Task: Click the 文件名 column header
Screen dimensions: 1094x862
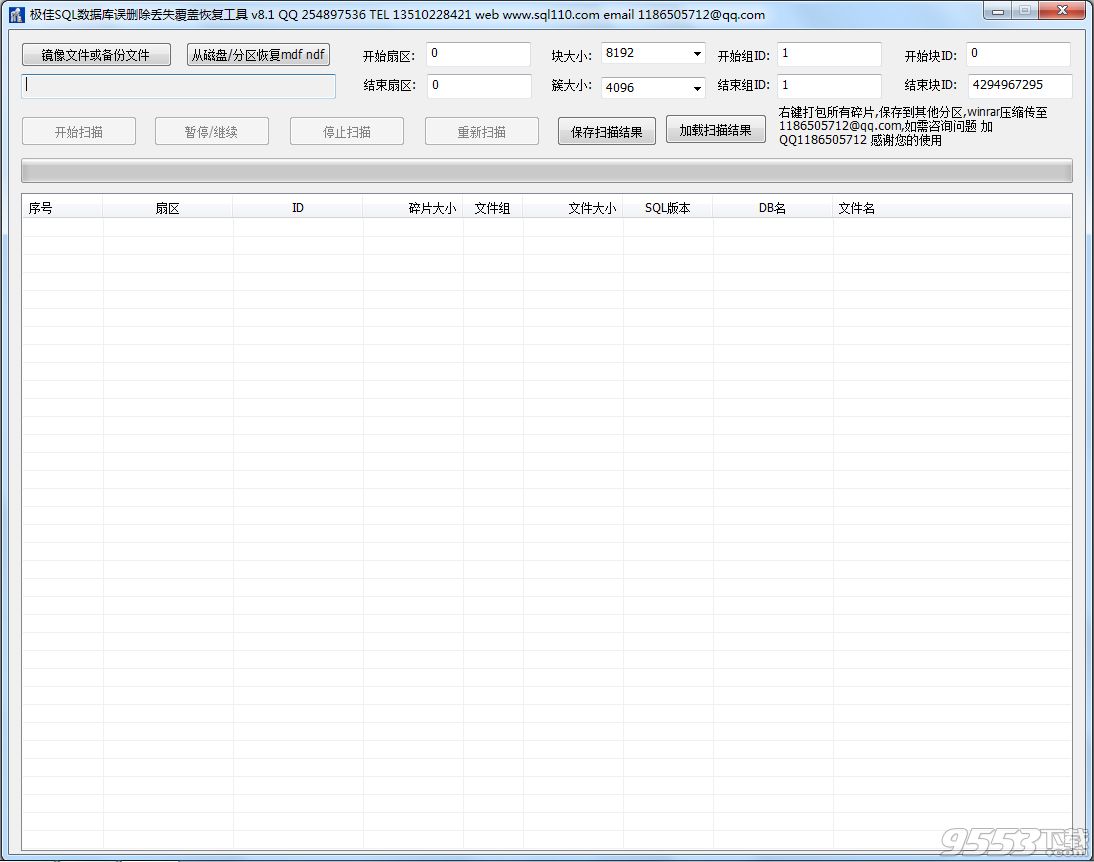Action: (x=856, y=207)
